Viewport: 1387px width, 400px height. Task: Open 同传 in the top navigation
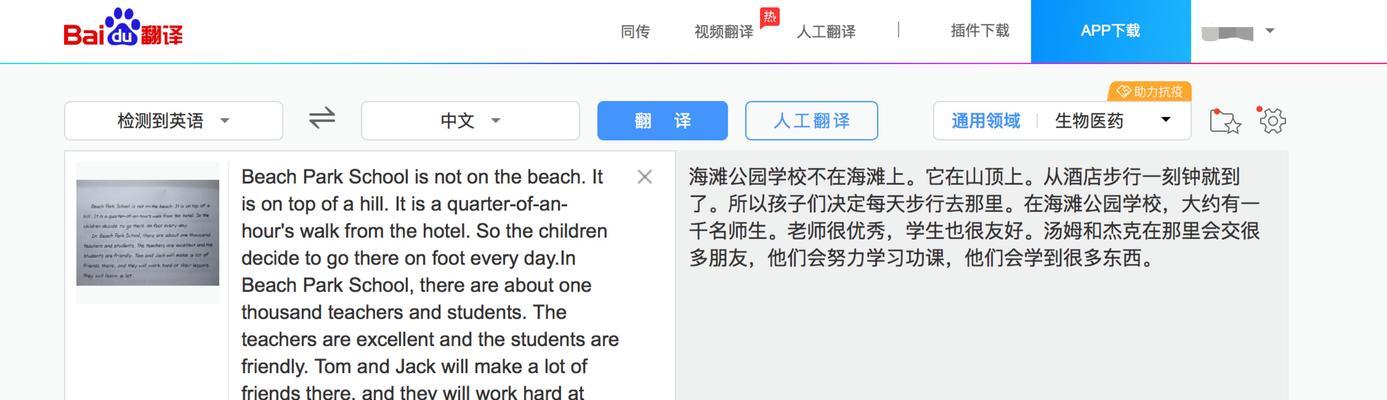(635, 32)
